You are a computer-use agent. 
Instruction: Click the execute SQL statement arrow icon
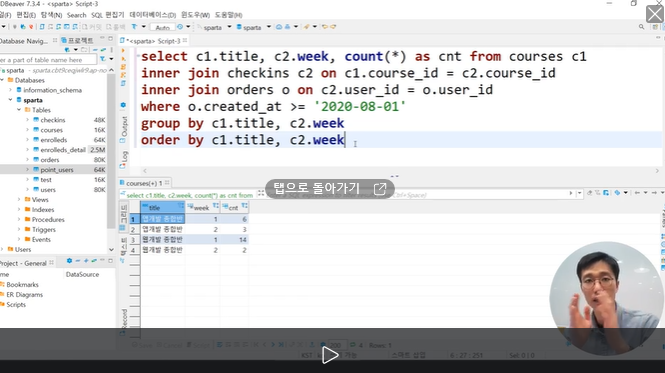tap(123, 50)
